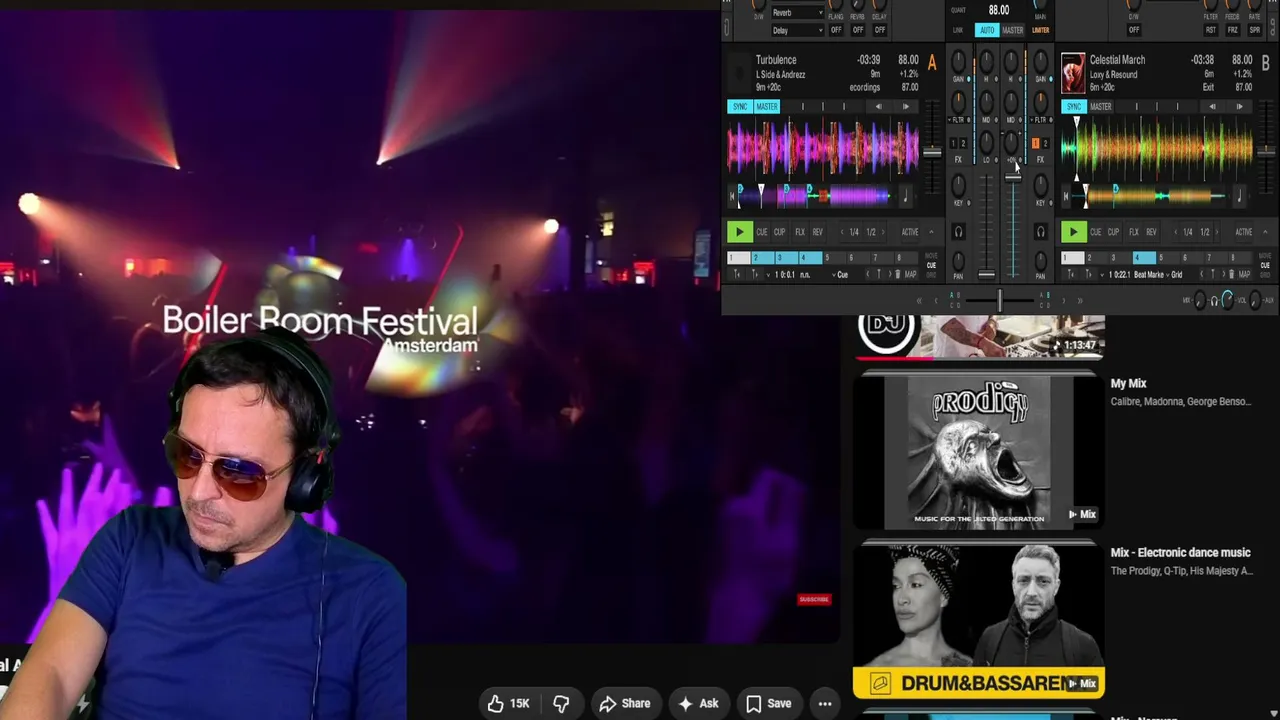Open Prodigy My Mix thumbnail

coord(979,452)
